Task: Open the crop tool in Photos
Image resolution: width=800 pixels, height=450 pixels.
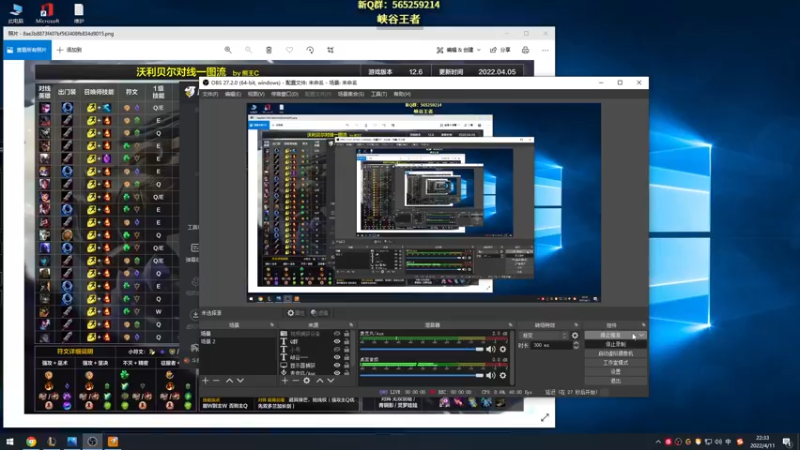Action: (331, 50)
